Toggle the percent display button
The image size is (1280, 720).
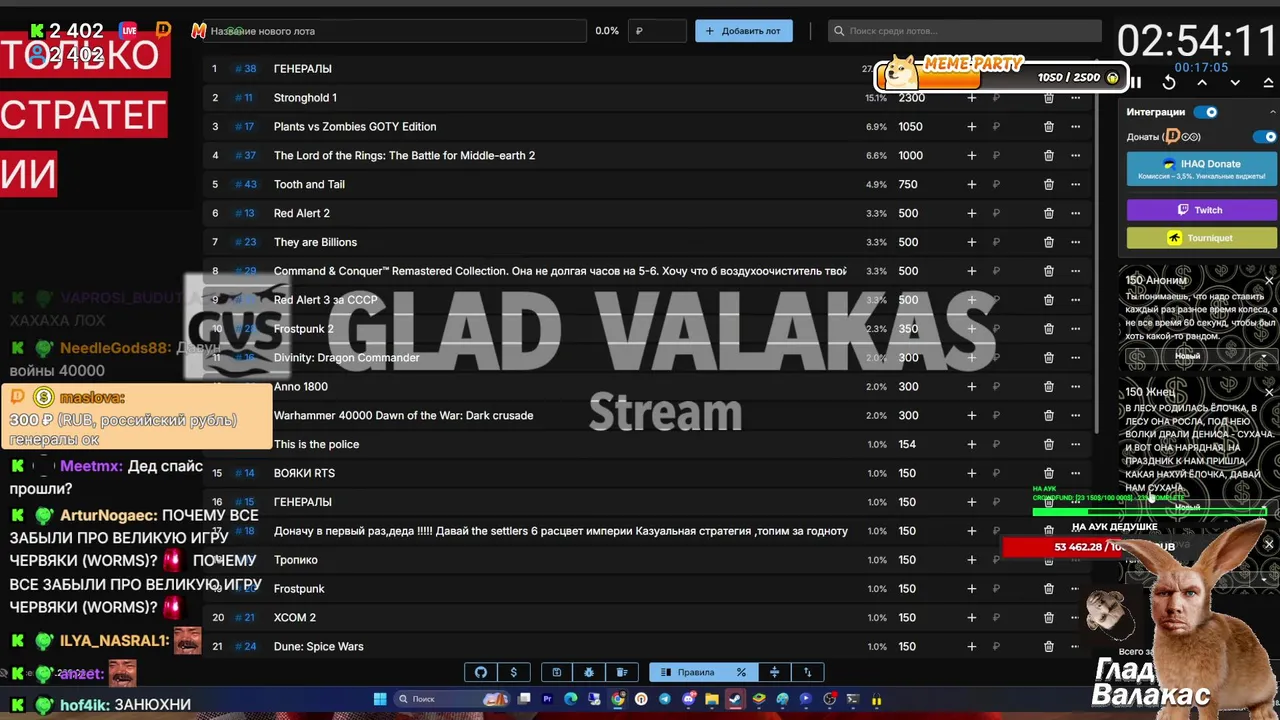[741, 672]
